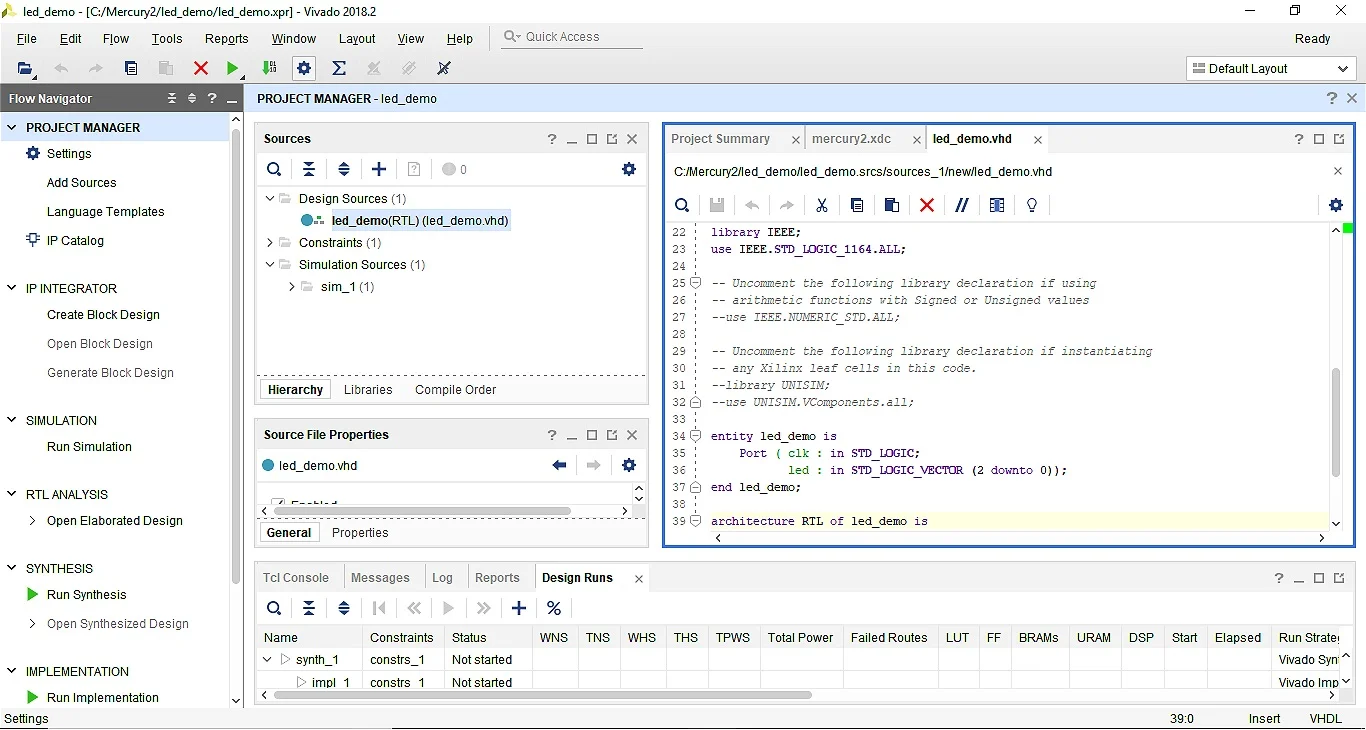Expand all in Sources panel
Viewport: 1366px width, 730px height.
(344, 169)
